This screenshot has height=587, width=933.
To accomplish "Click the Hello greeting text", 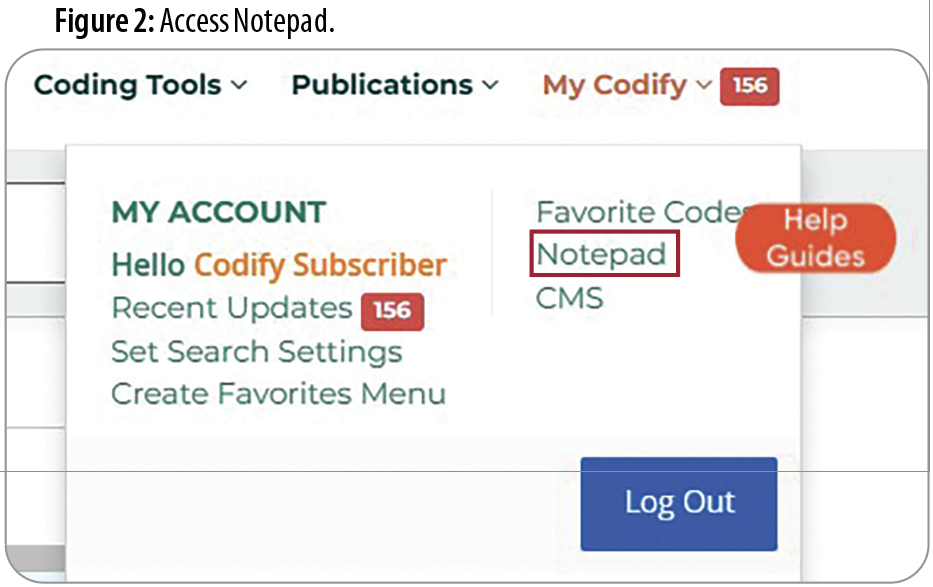I will click(x=148, y=265).
